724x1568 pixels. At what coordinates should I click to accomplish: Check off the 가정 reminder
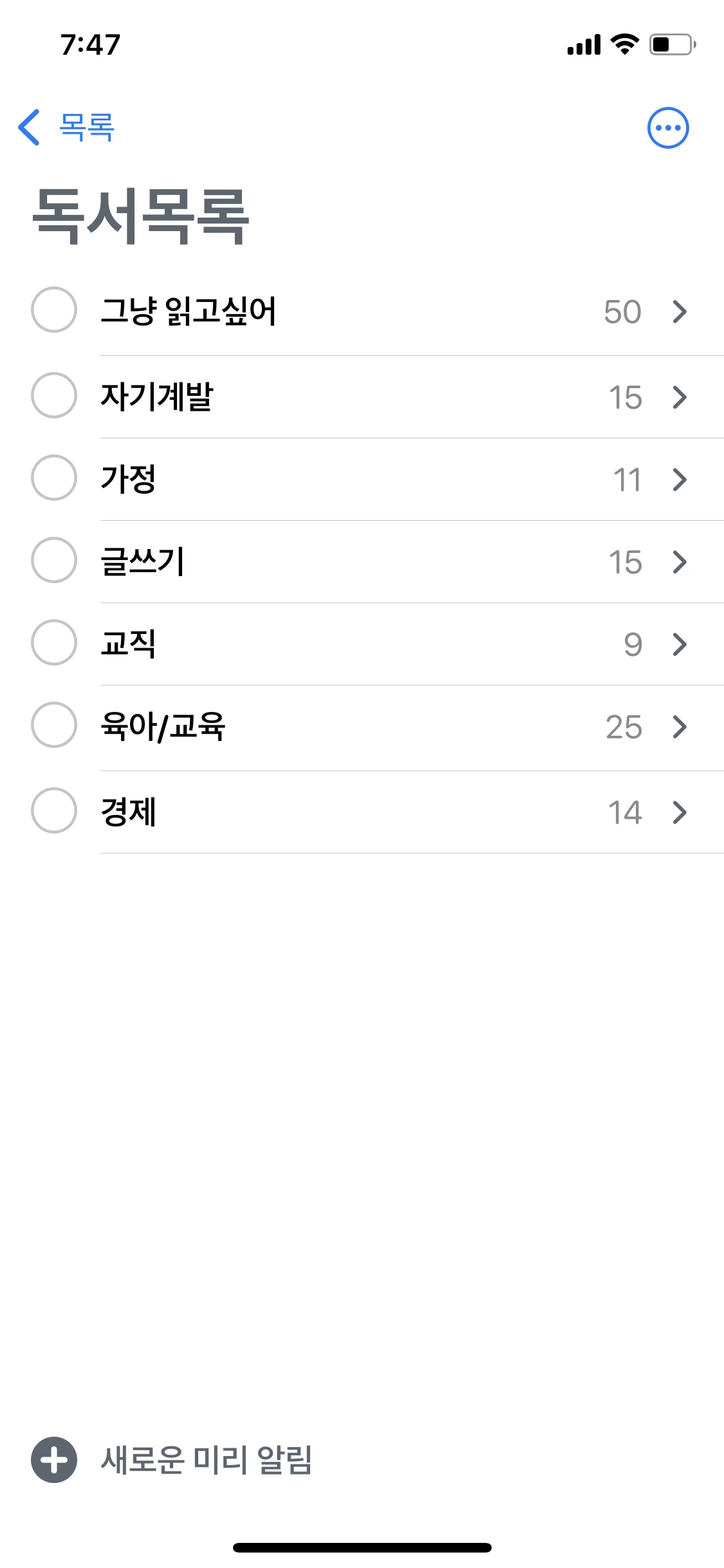point(54,478)
